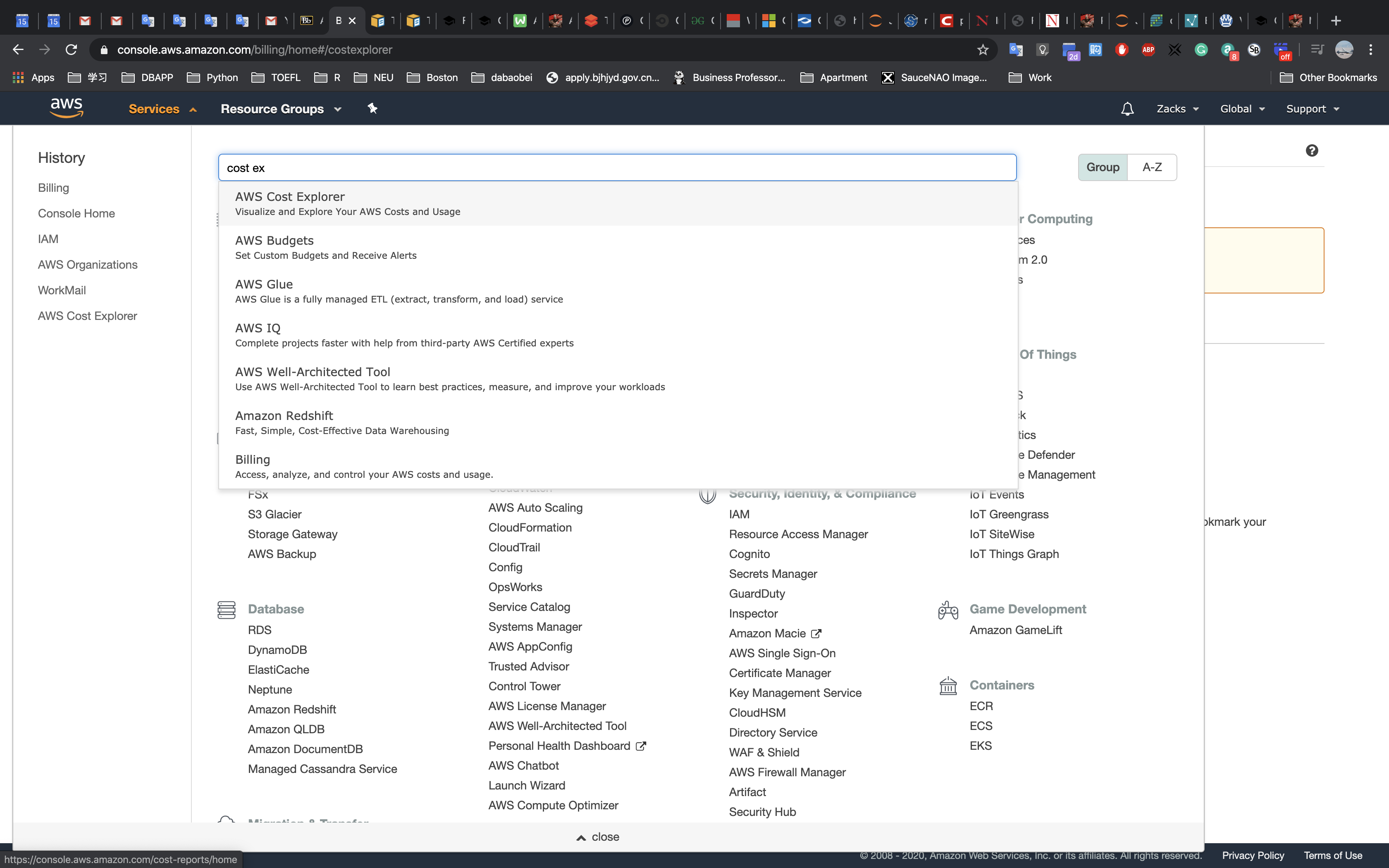Select AWS Budgets search result

click(274, 247)
